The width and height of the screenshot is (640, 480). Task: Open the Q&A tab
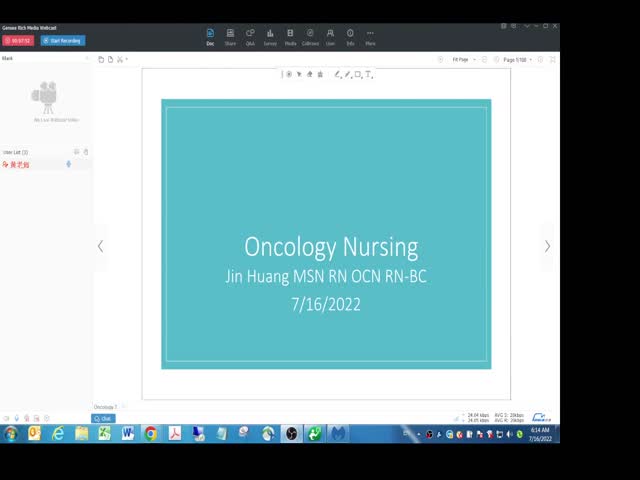[250, 37]
